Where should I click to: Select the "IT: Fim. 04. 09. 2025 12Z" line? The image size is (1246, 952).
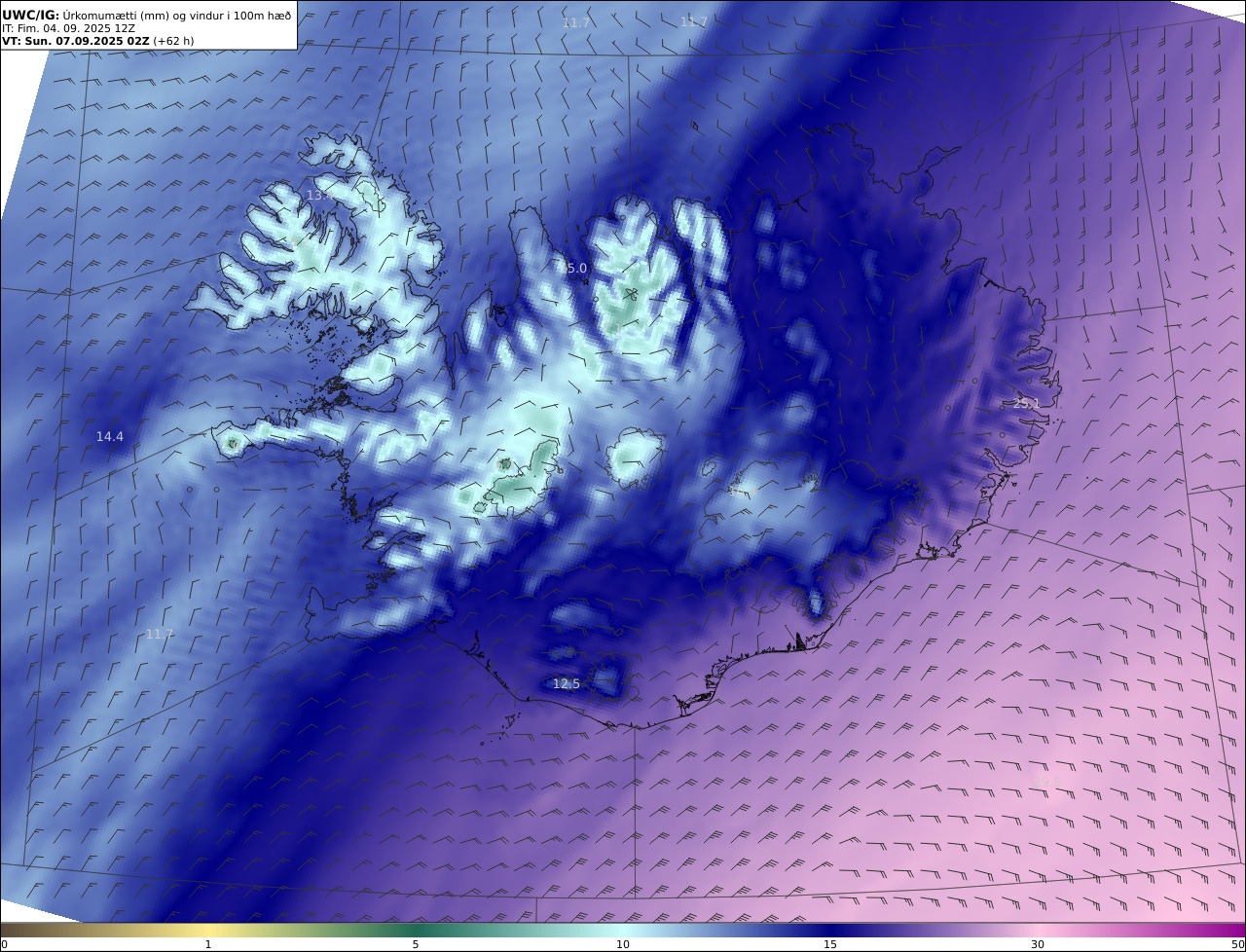pos(68,29)
